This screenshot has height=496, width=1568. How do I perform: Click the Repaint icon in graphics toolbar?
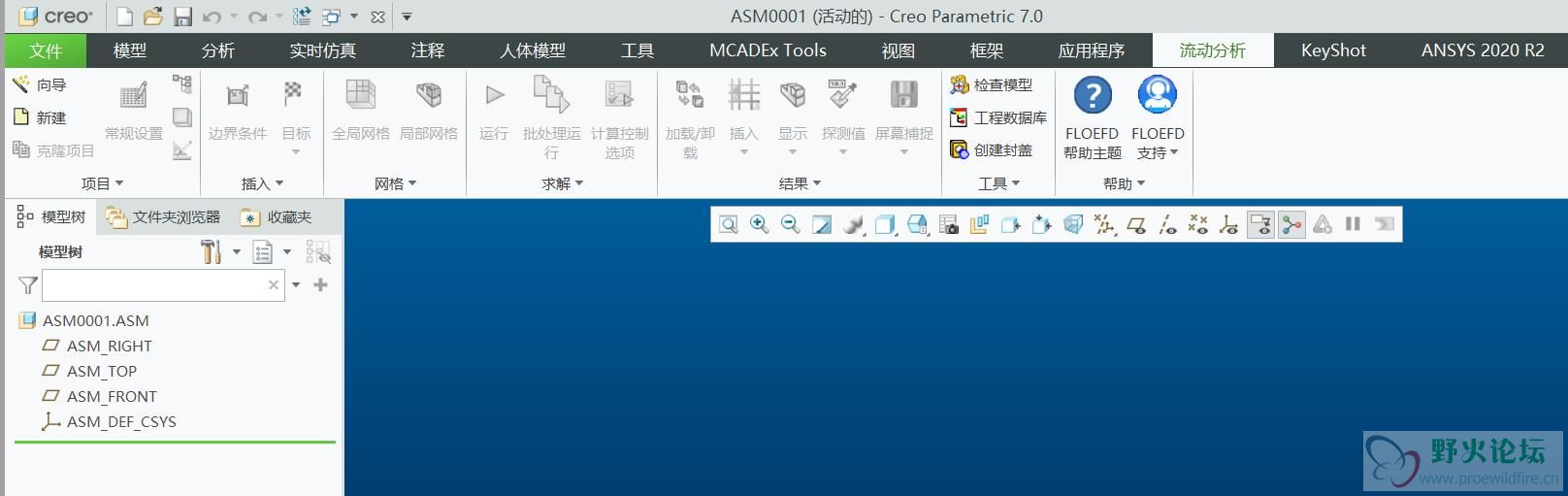822,225
